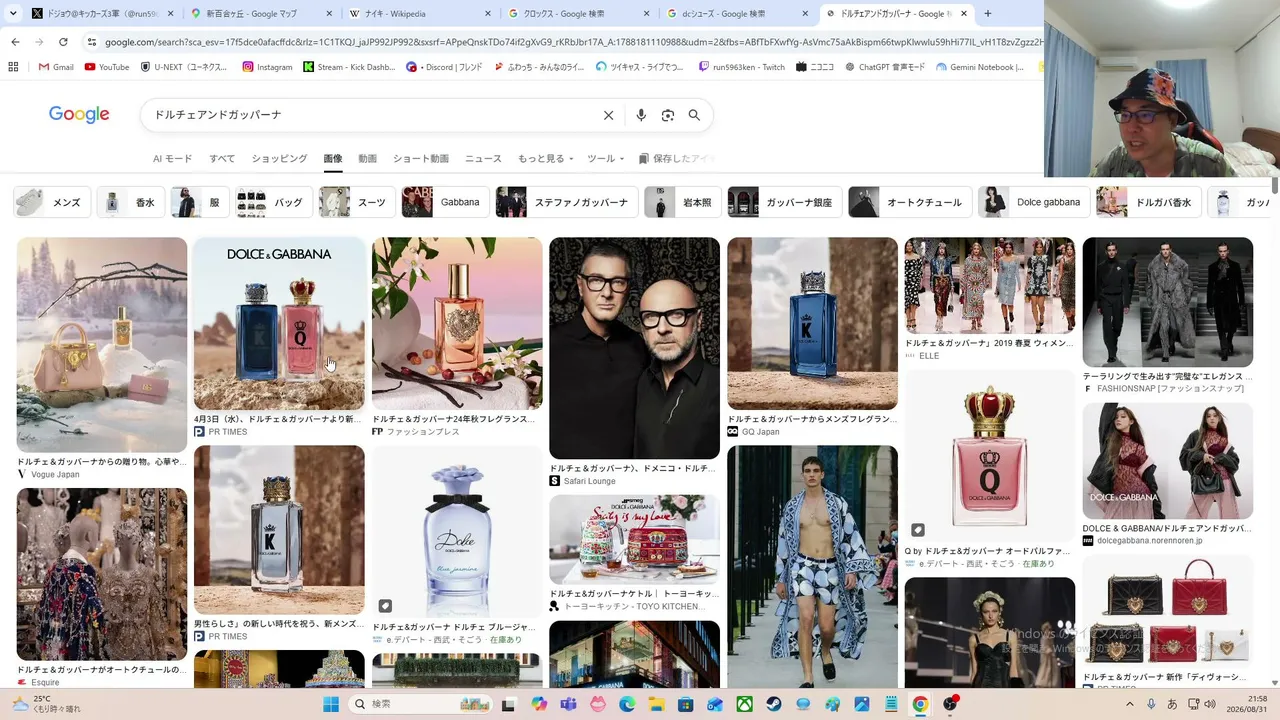The width and height of the screenshot is (1280, 720).
Task: Open the U-NEXT bookmark
Action: click(186, 67)
